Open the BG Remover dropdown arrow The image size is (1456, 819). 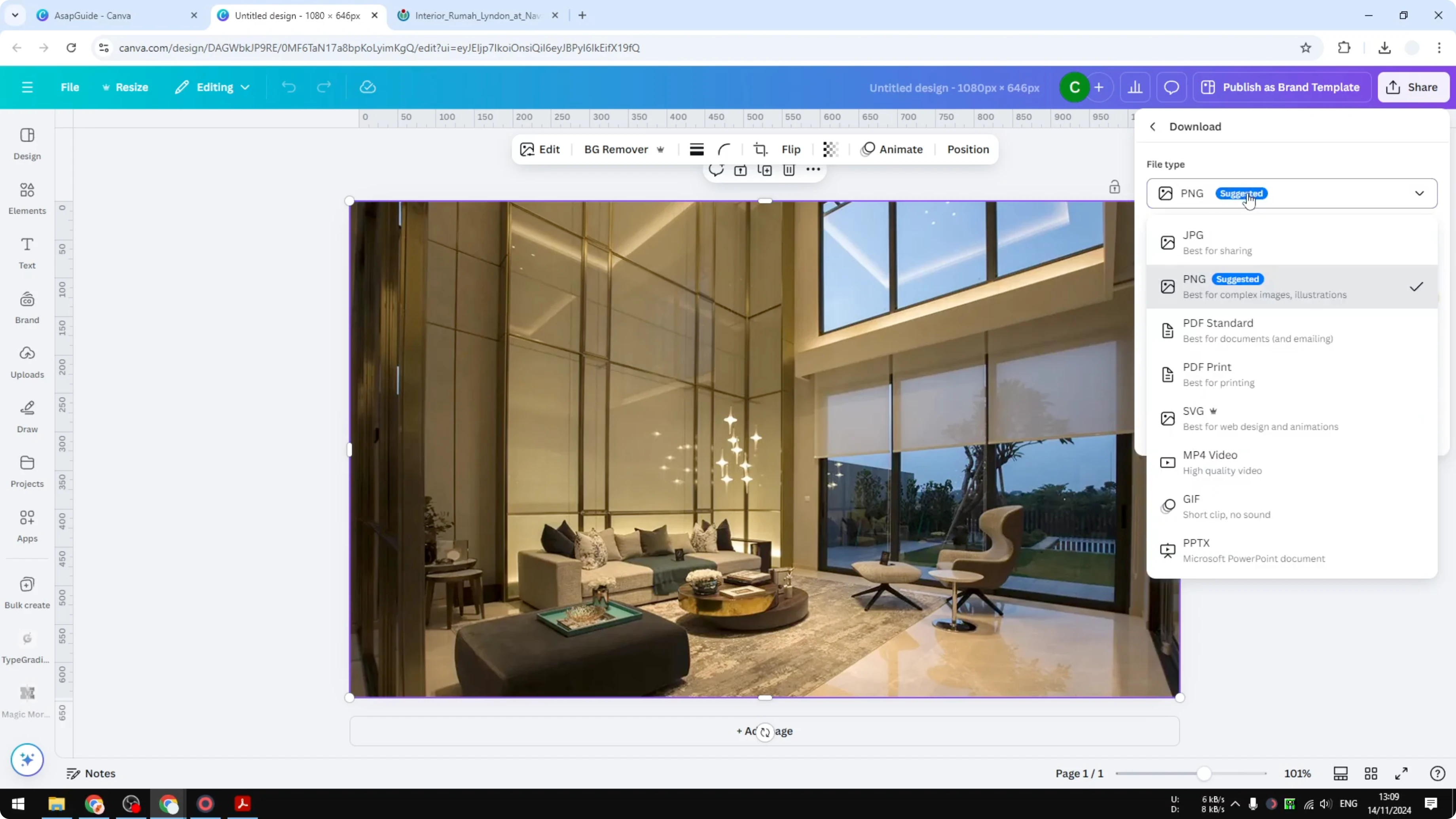pyautogui.click(x=661, y=149)
